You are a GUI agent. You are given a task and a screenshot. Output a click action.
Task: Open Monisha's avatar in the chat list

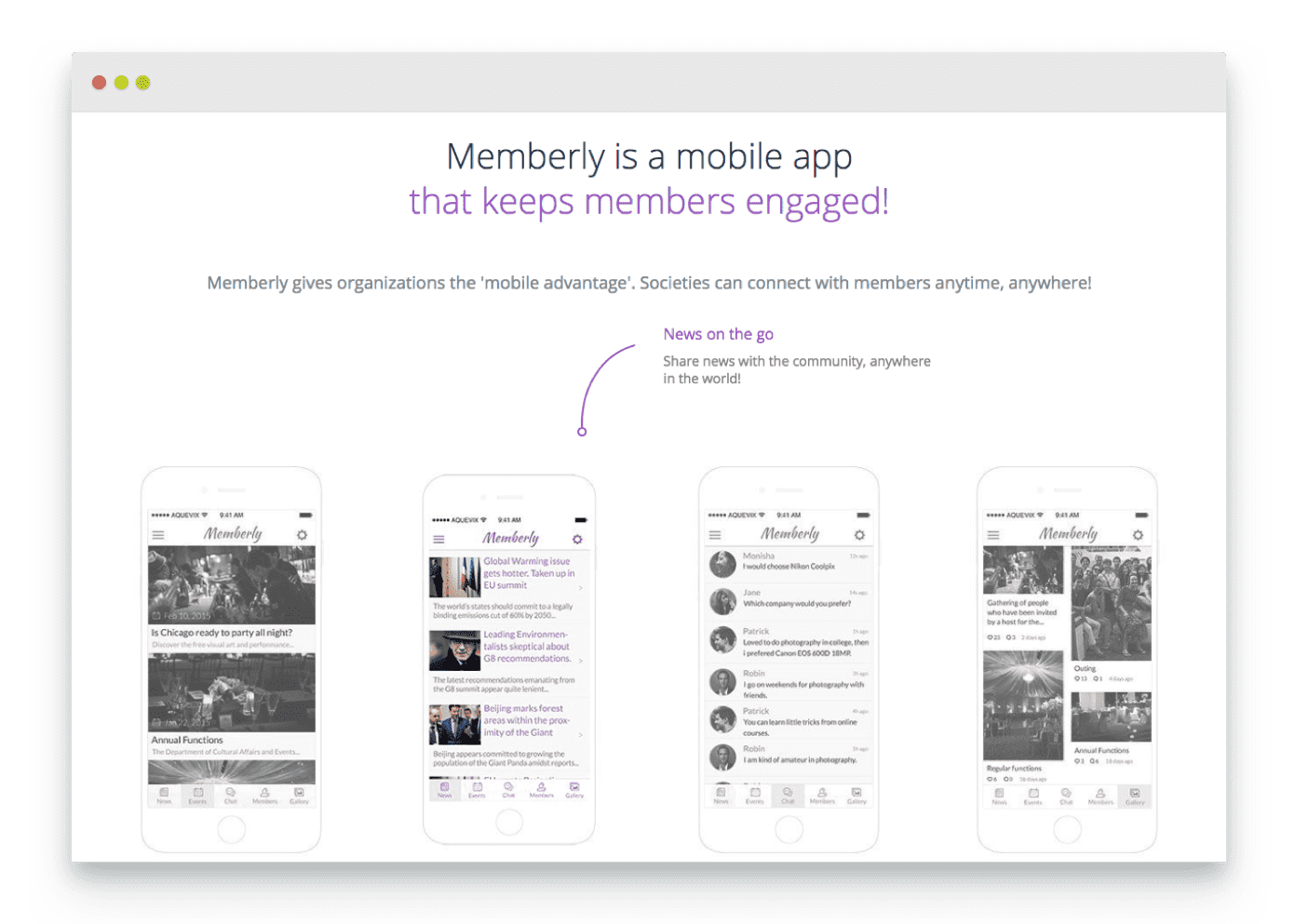coord(722,564)
